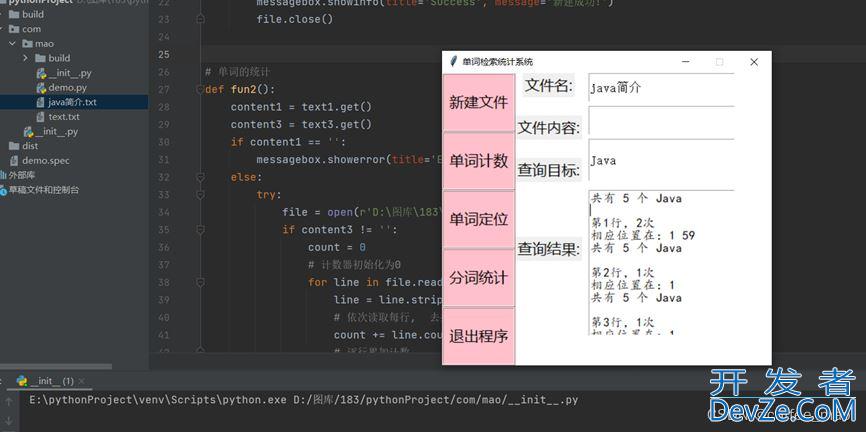
Task: Click the file icon next to demo.spec
Action: click(x=14, y=161)
